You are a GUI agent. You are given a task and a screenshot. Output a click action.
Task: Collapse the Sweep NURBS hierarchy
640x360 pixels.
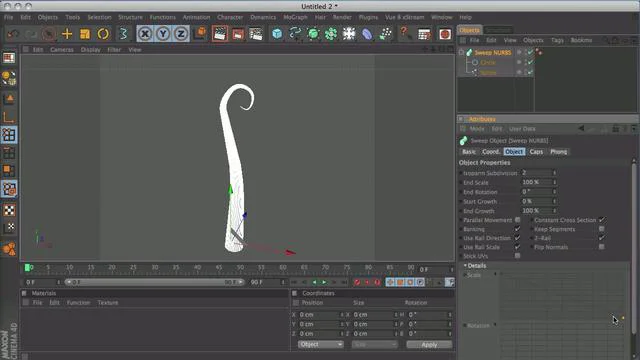pos(461,53)
